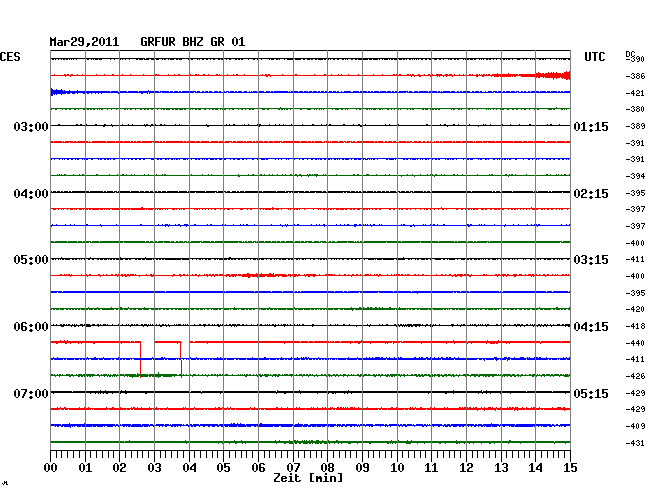Click the DC offset value "-426"
Image resolution: width=650 pixels, height=494 pixels.
click(x=635, y=376)
